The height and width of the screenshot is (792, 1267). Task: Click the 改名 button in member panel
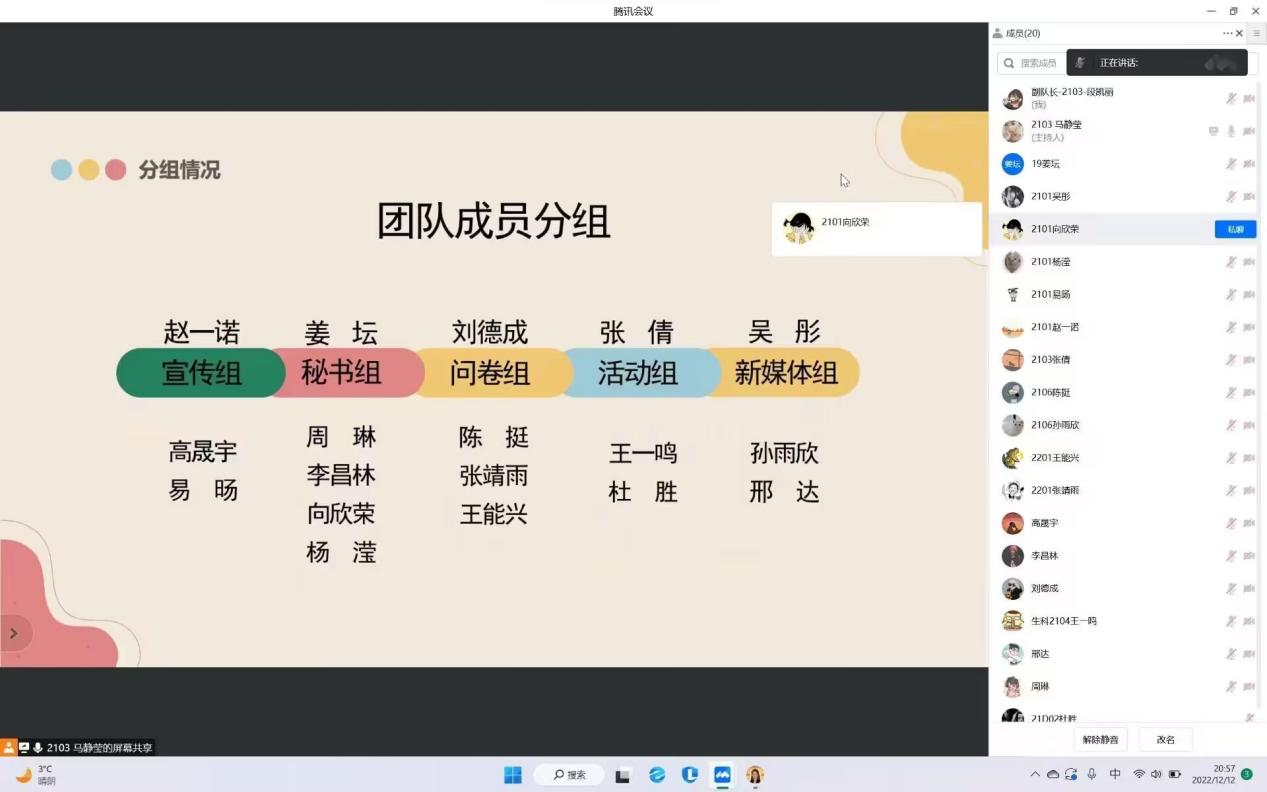1165,740
